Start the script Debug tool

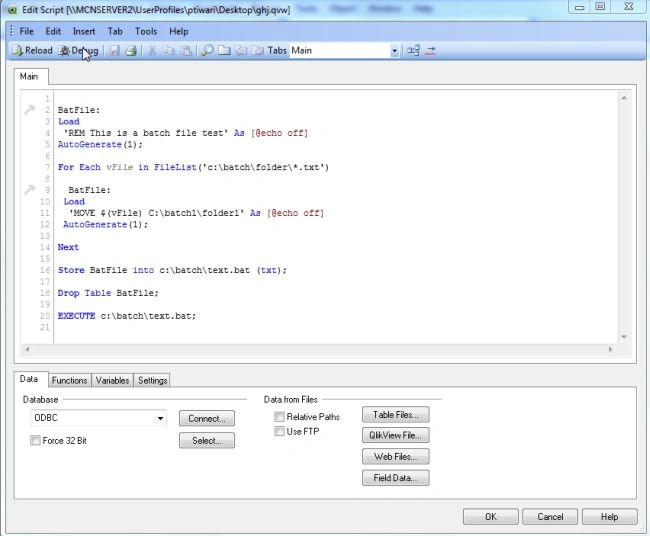tap(79, 51)
